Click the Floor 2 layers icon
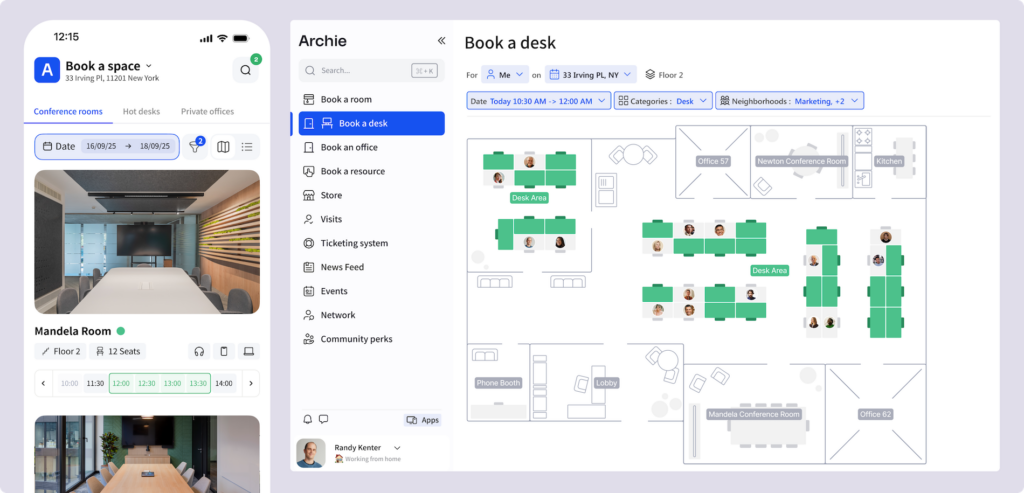 [x=650, y=75]
